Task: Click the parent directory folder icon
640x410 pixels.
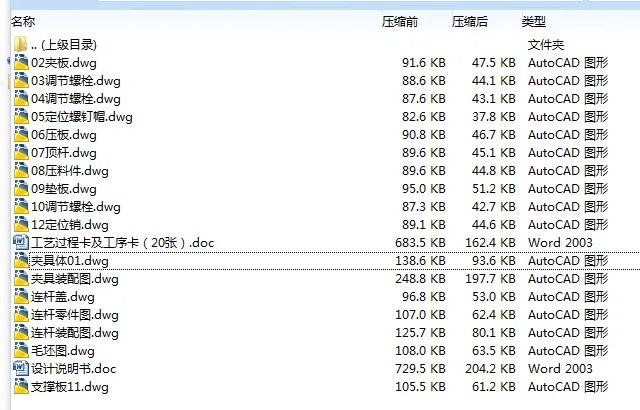Action: coord(20,44)
